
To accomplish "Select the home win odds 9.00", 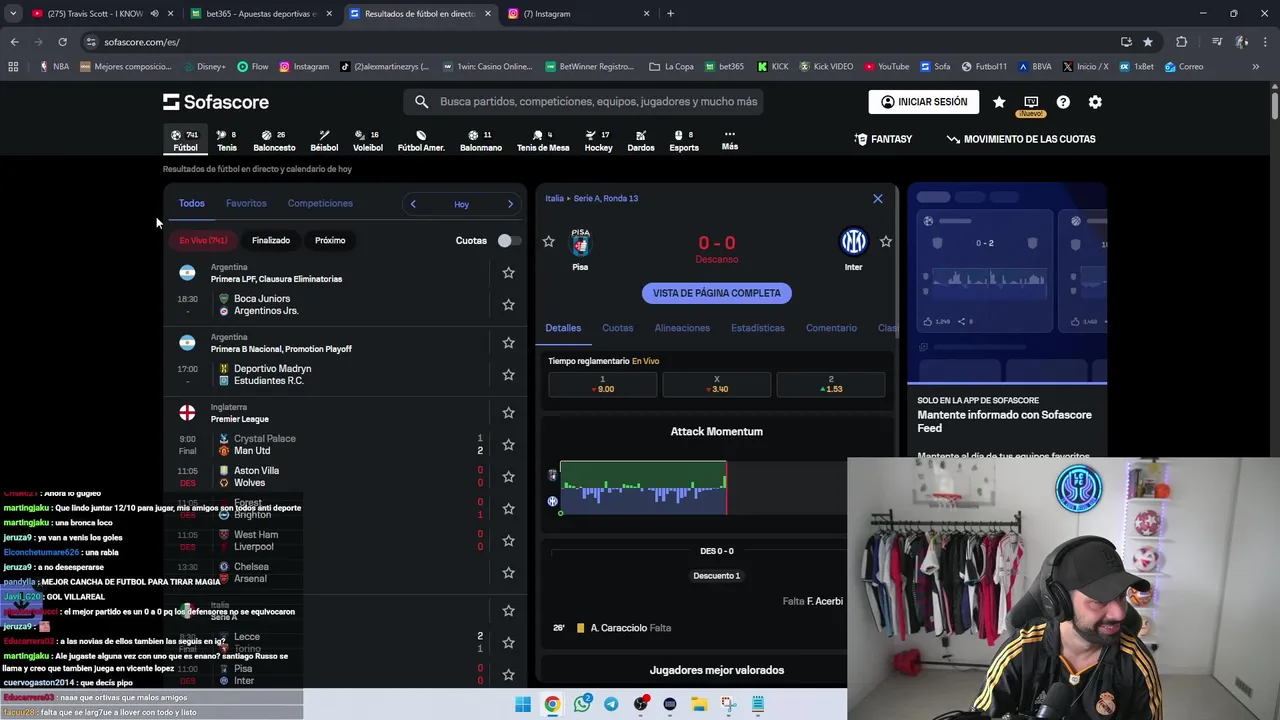I will [x=602, y=384].
